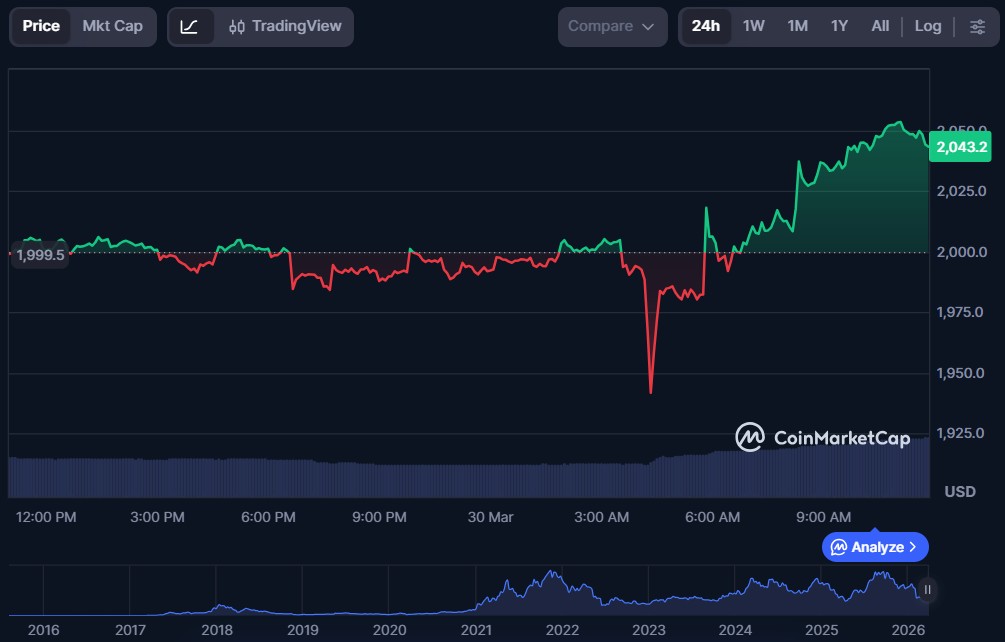Image resolution: width=1005 pixels, height=642 pixels.
Task: Display All time price history
Action: (x=880, y=26)
